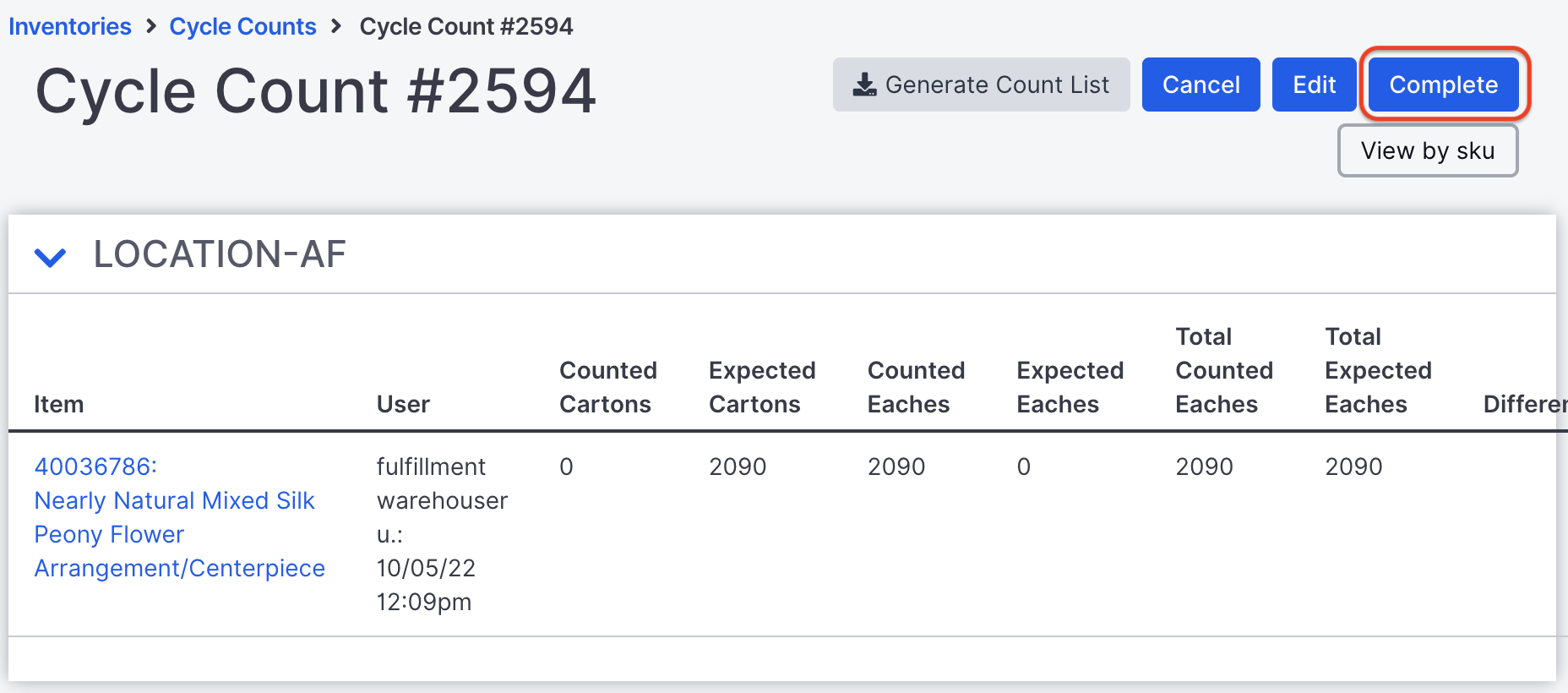Image resolution: width=1568 pixels, height=693 pixels.
Task: Generate the count list
Action: [x=982, y=84]
